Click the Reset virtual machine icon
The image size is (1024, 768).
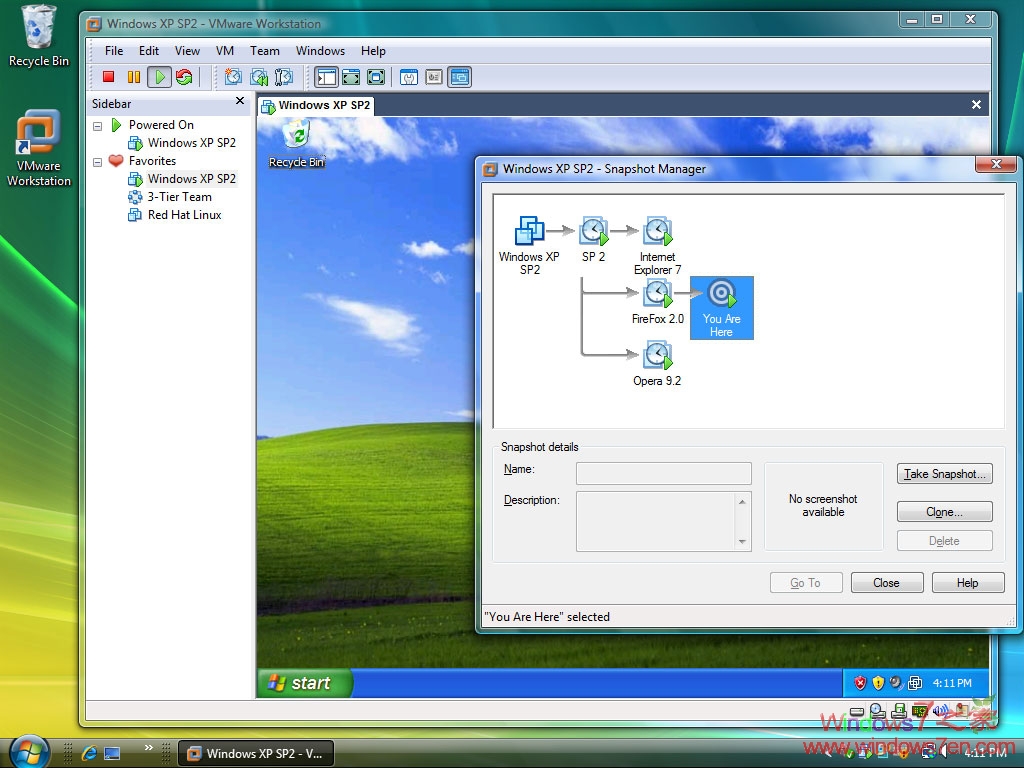(184, 77)
